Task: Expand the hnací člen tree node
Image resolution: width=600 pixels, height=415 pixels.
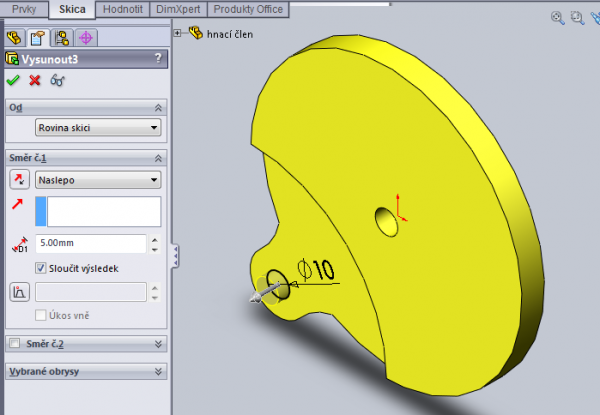Action: click(x=178, y=33)
